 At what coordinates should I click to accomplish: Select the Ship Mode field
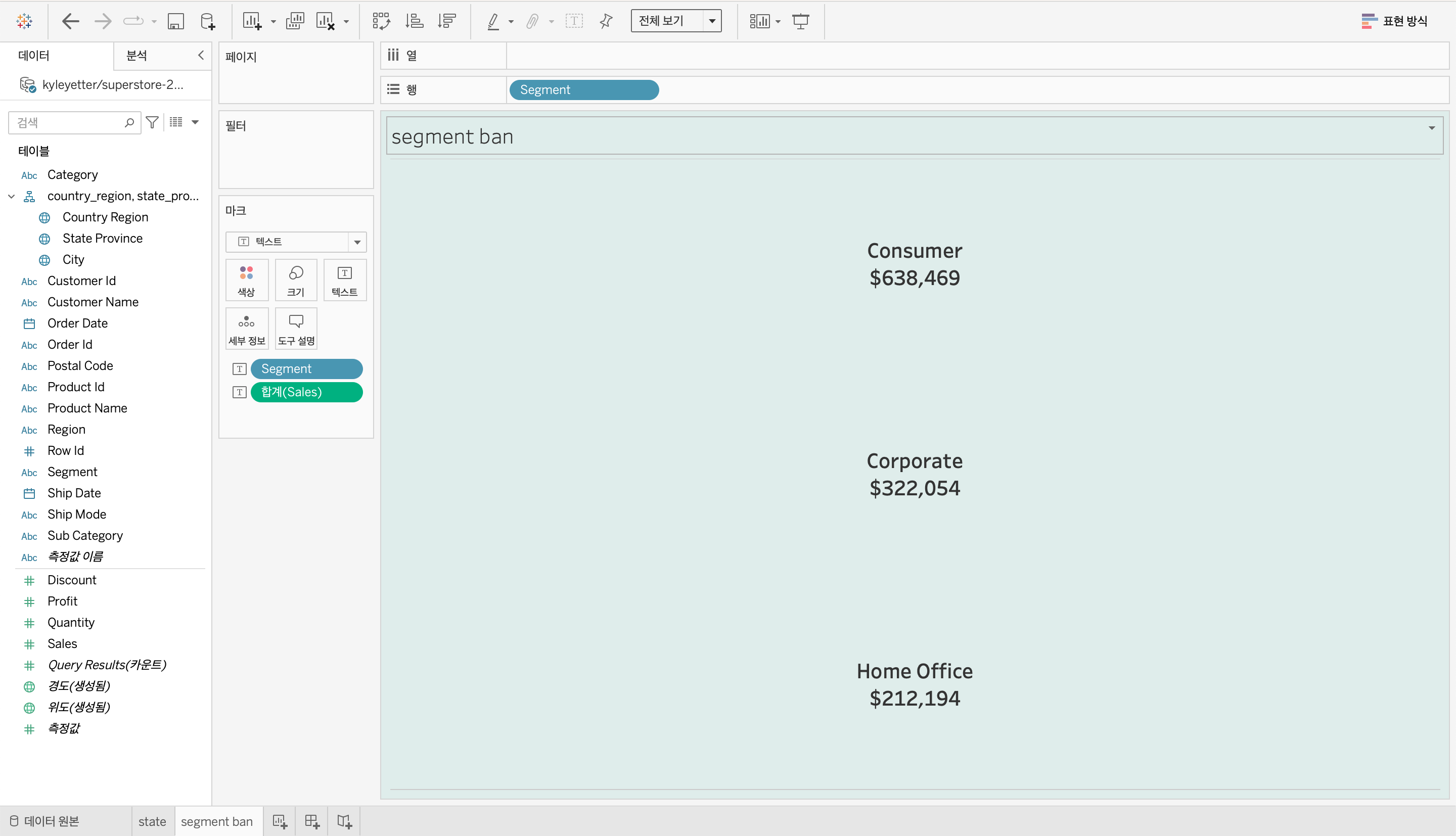[77, 515]
